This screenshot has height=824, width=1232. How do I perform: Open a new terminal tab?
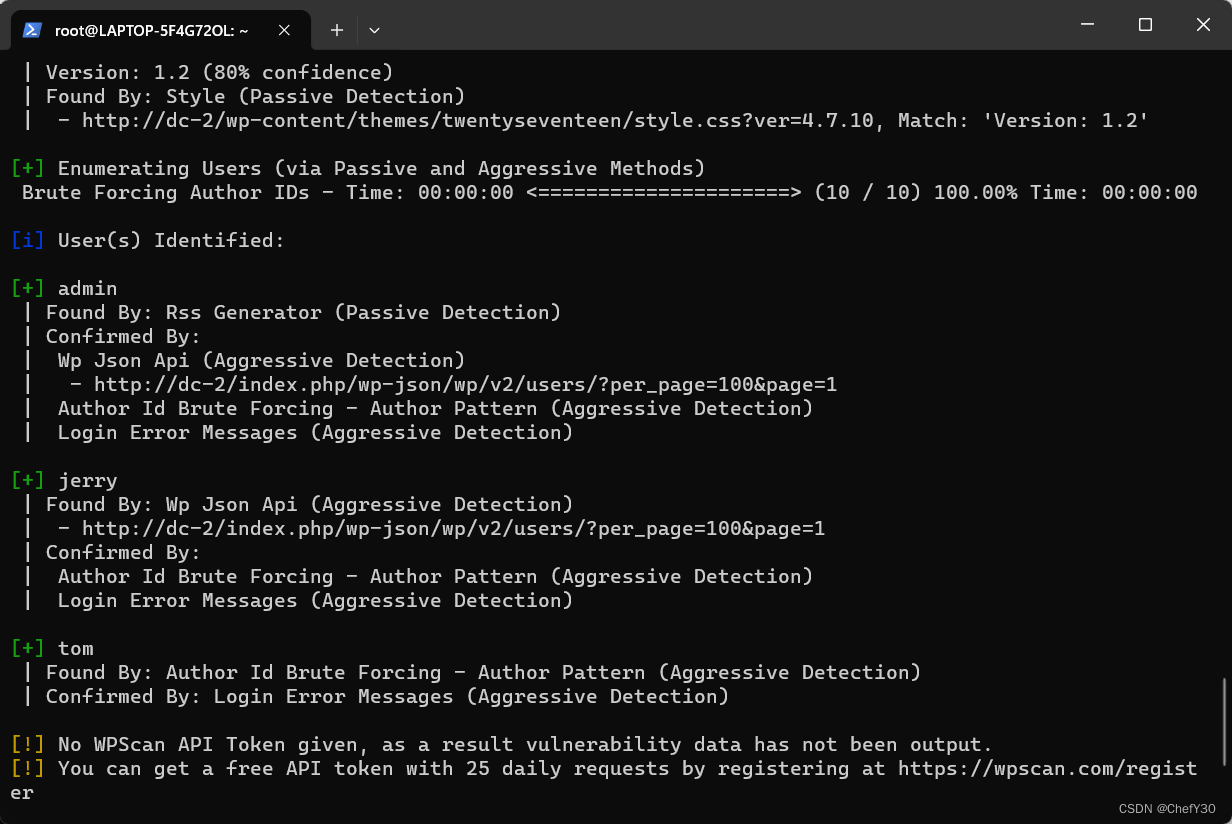pos(337,30)
